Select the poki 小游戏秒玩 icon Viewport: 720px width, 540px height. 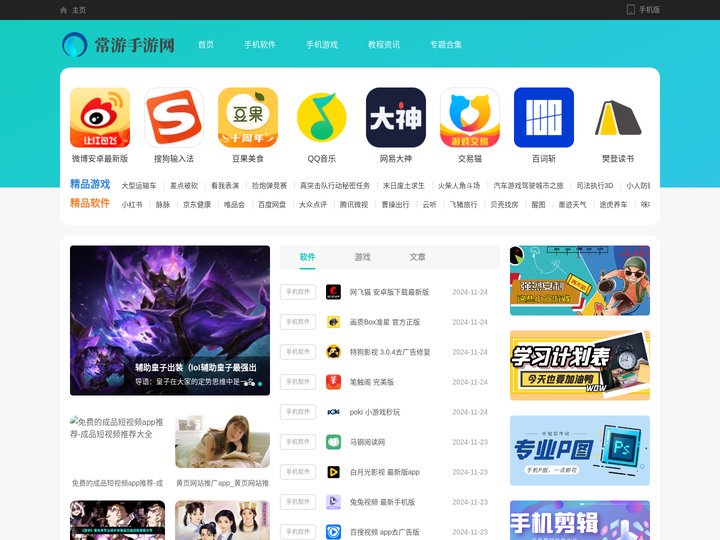click(x=333, y=412)
